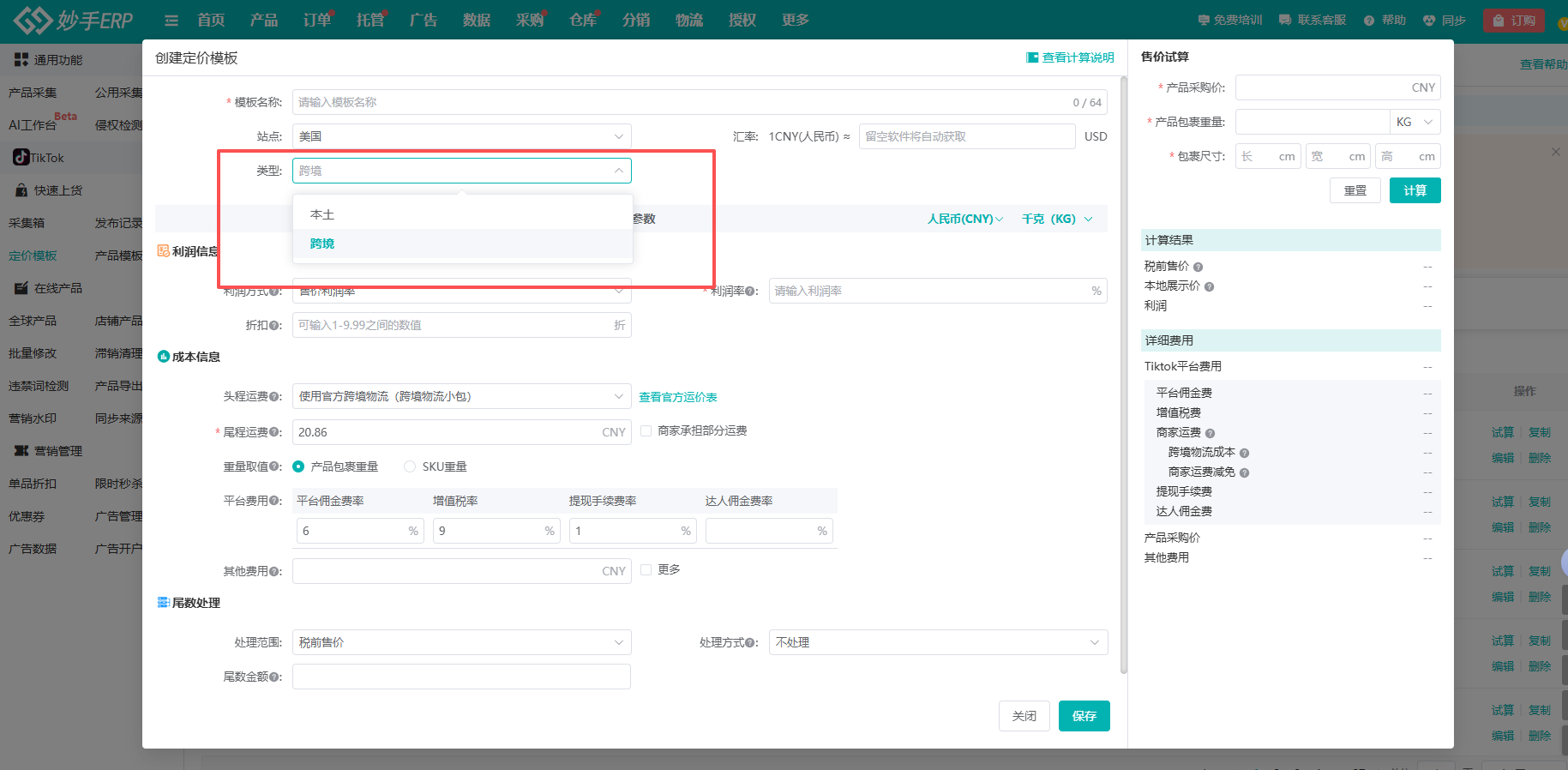The width and height of the screenshot is (1568, 770).
Task: Toggle the hamburger menu icon
Action: [171, 21]
